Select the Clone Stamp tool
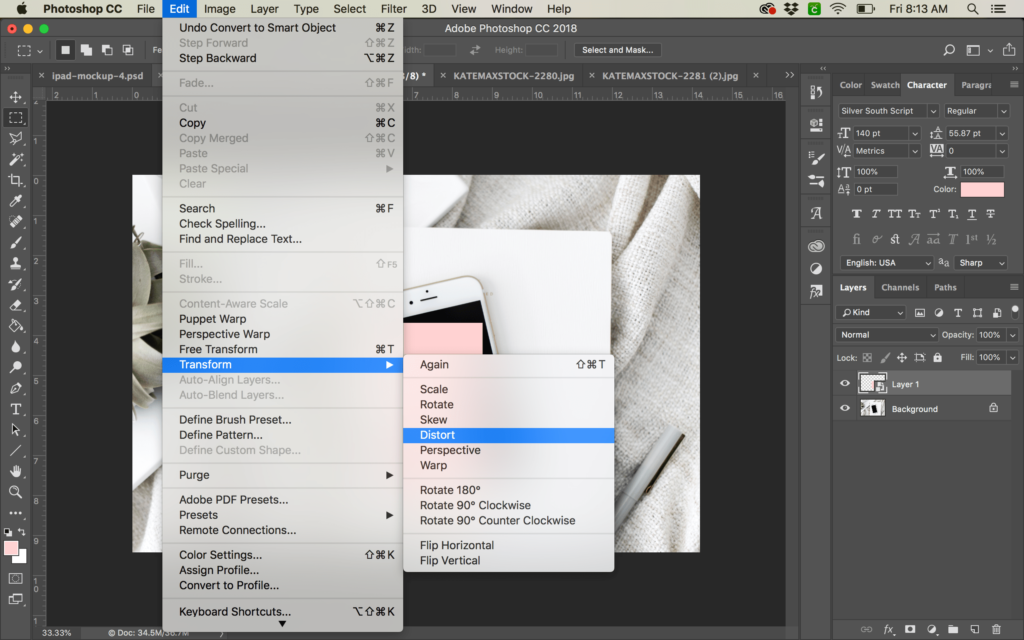The width and height of the screenshot is (1024, 640). [x=16, y=264]
